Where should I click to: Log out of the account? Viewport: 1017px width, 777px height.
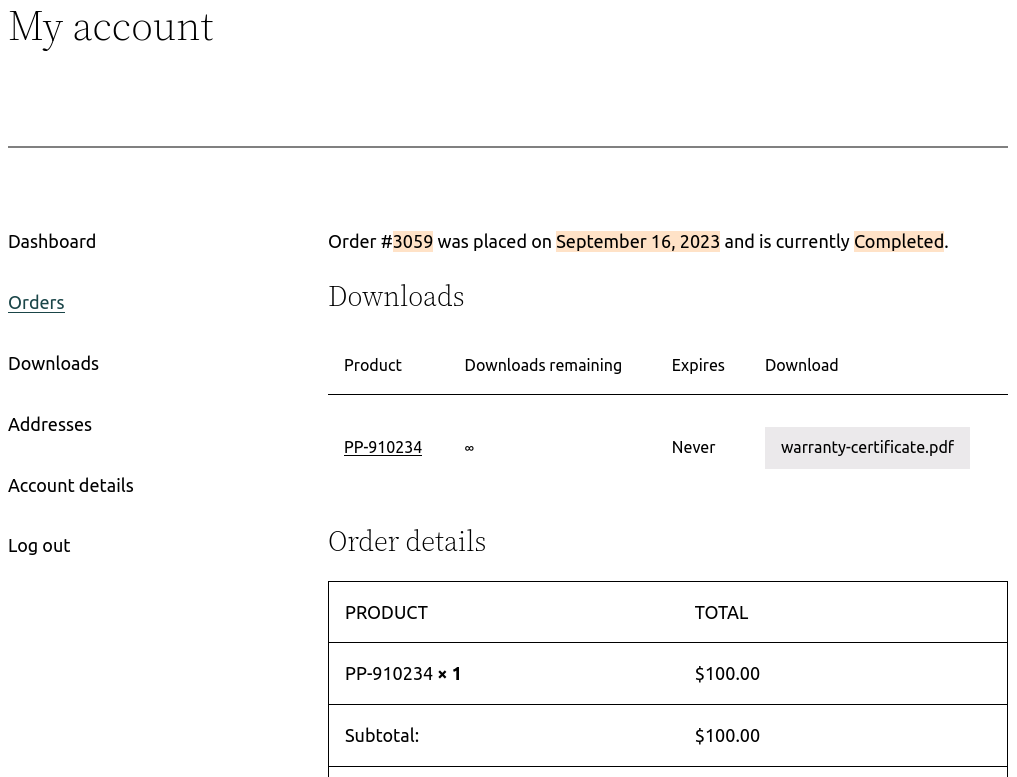tap(39, 545)
